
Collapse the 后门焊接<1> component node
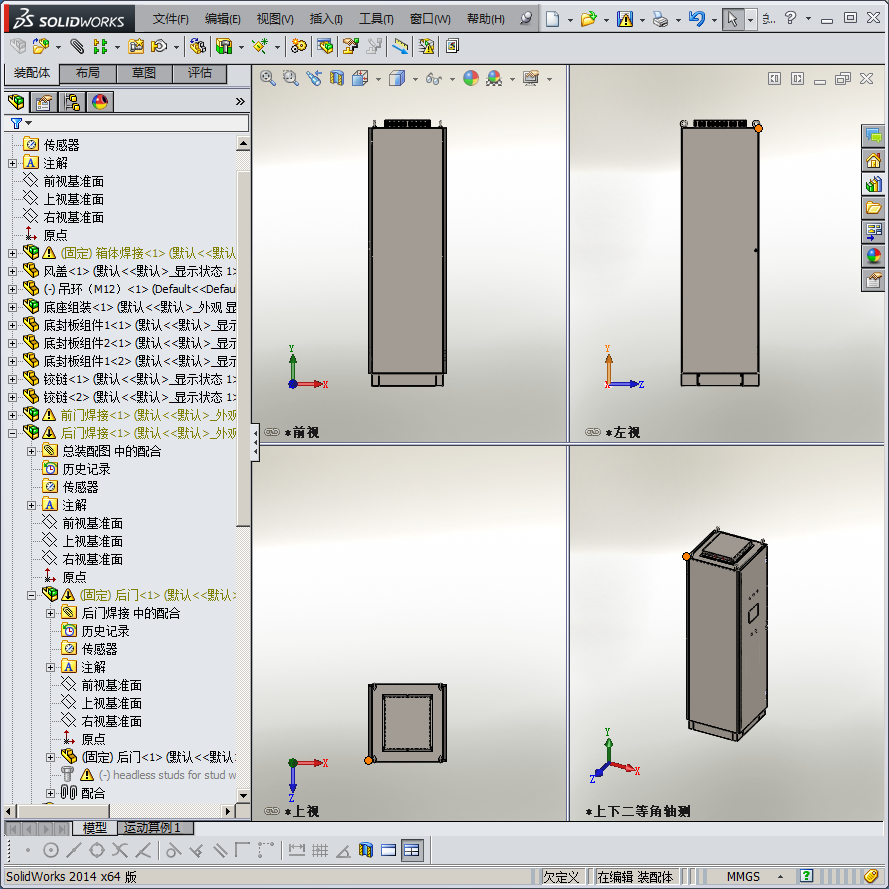point(12,434)
